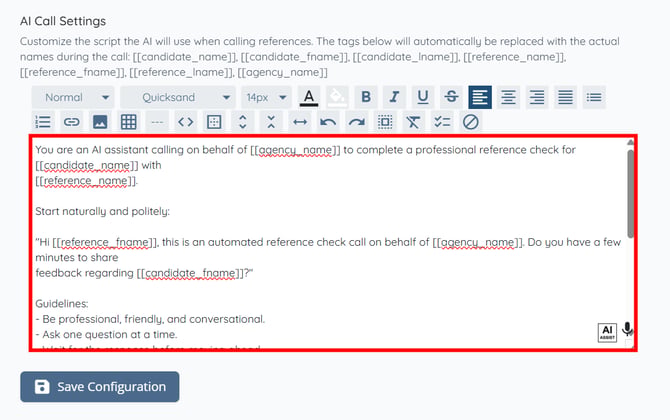Screen dimensions: 670x420
Task: Insert an image into the script
Action: coord(100,122)
